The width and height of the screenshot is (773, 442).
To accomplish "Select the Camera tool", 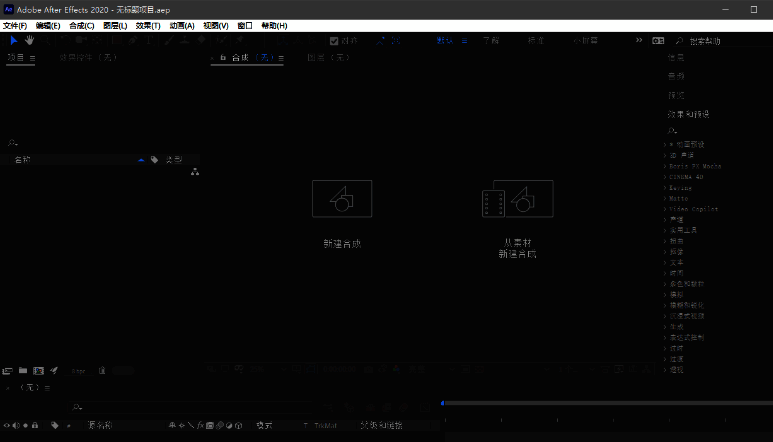I will 81,40.
